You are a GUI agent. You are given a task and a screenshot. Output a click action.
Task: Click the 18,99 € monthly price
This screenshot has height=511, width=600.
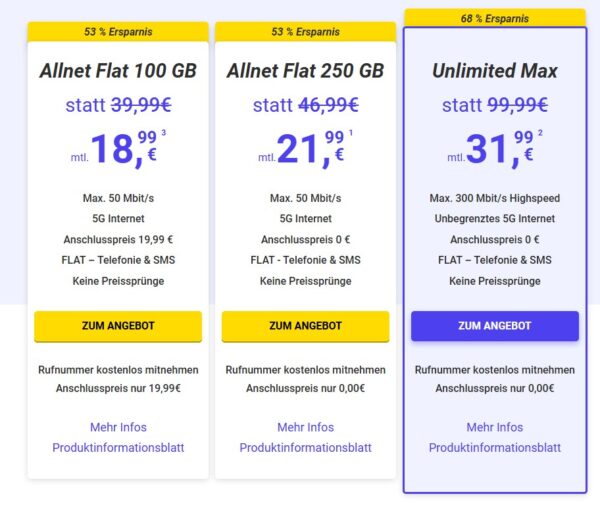125,150
